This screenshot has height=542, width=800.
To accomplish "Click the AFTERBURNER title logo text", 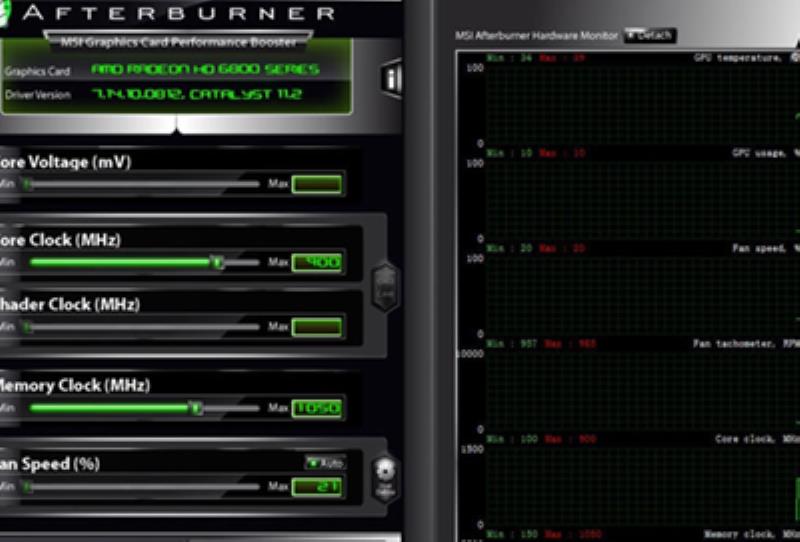I will tap(179, 13).
